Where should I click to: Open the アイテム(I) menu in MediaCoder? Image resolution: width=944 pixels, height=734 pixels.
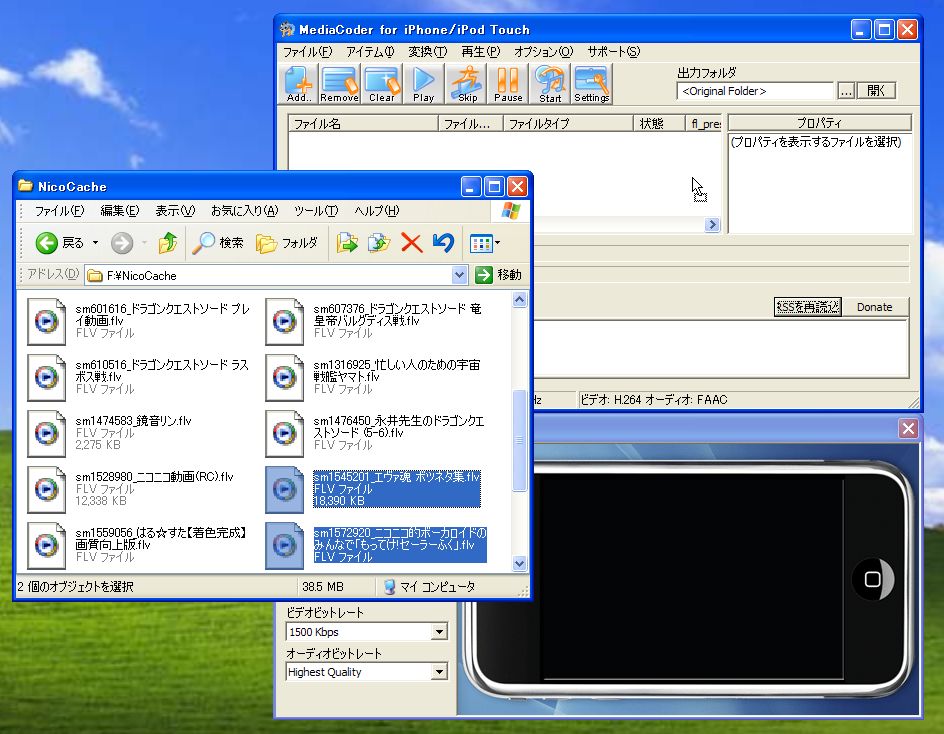370,52
